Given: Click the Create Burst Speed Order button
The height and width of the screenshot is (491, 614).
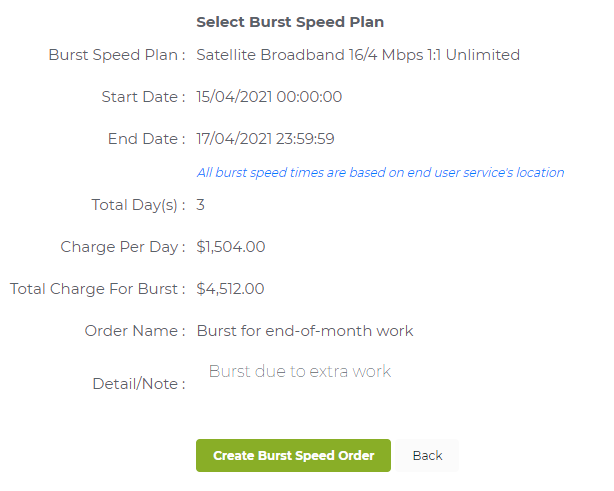Looking at the screenshot, I should (293, 455).
